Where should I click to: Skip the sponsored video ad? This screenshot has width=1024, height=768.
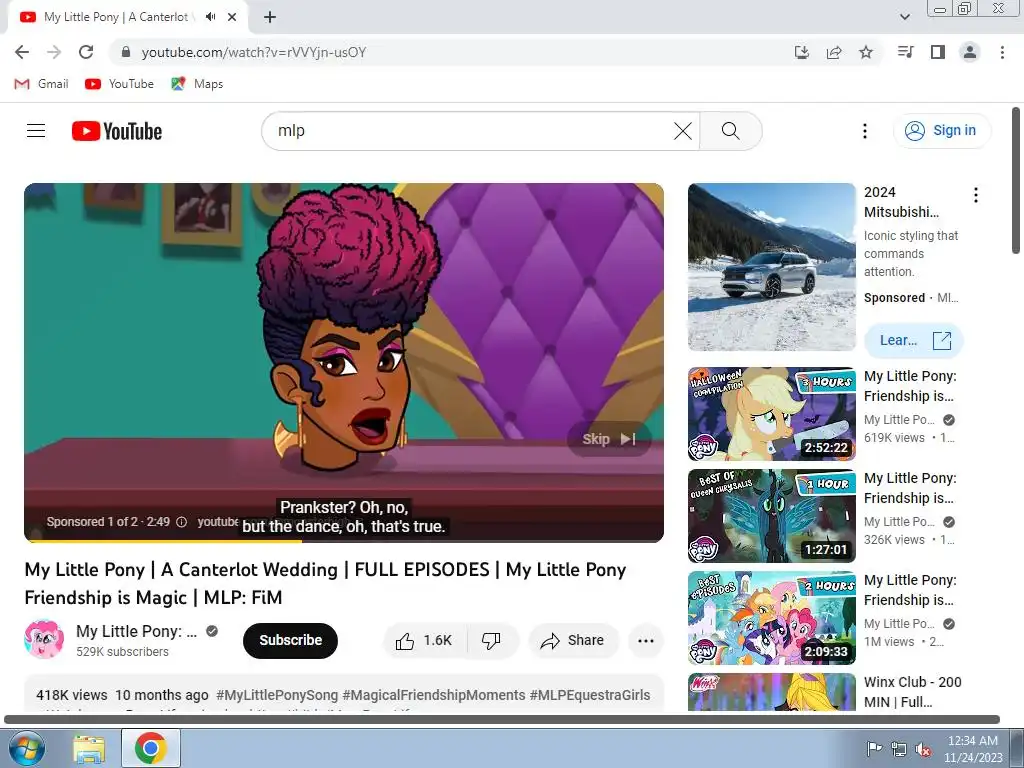(x=609, y=439)
